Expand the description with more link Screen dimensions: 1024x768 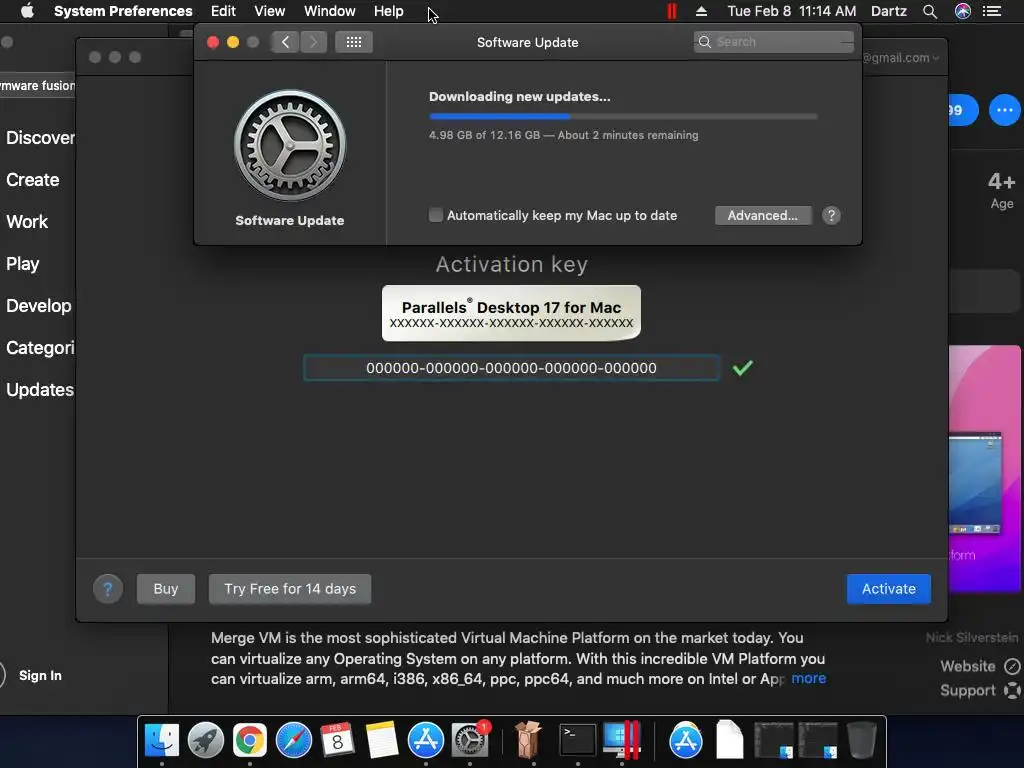point(808,679)
